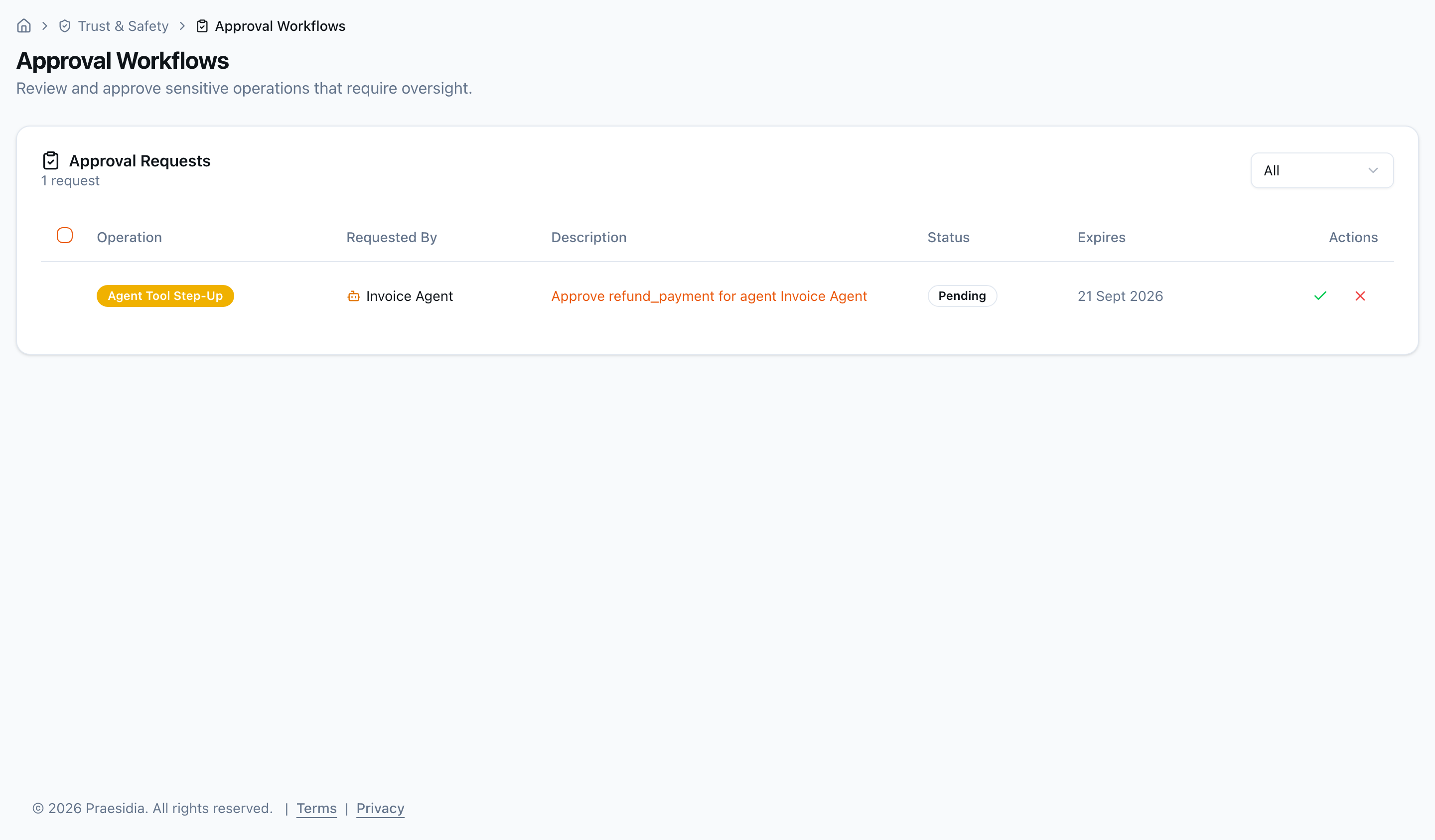The image size is (1435, 840).
Task: Open the Privacy footer link
Action: [380, 809]
